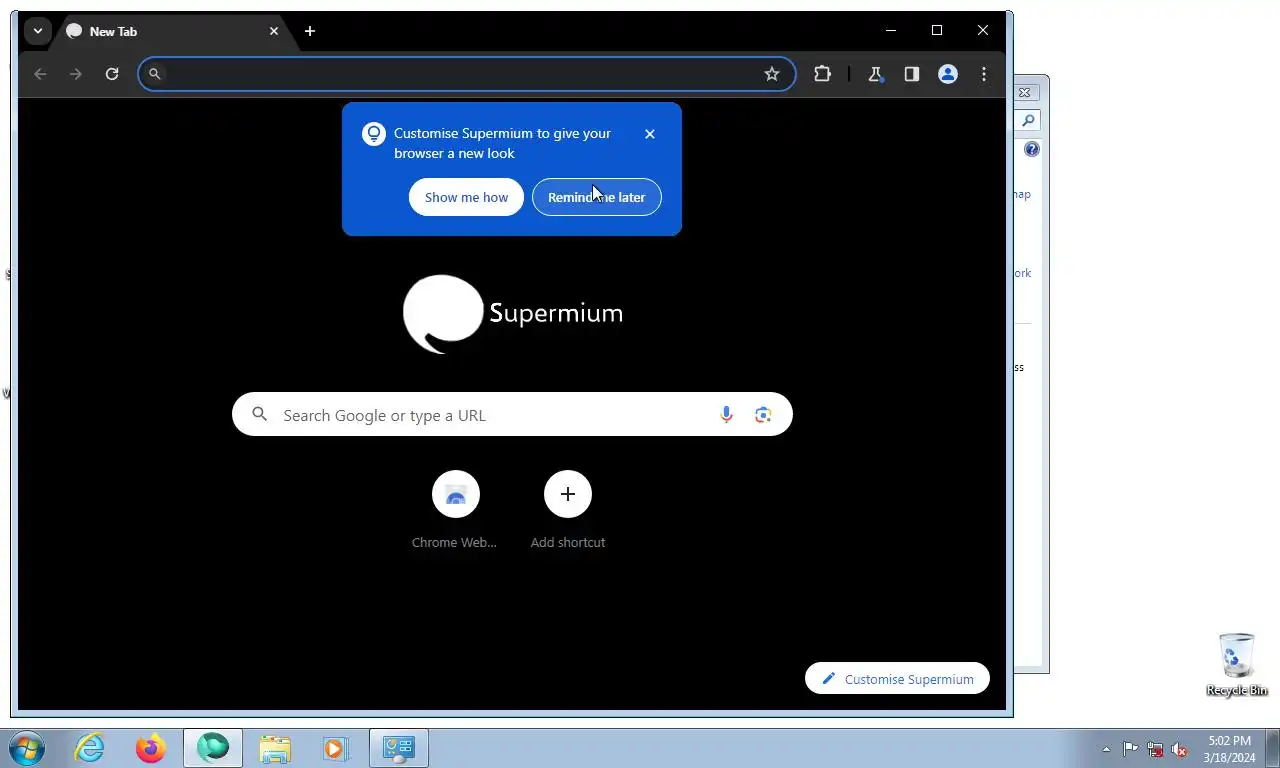Click the Add shortcut button
This screenshot has height=768, width=1280.
568,510
